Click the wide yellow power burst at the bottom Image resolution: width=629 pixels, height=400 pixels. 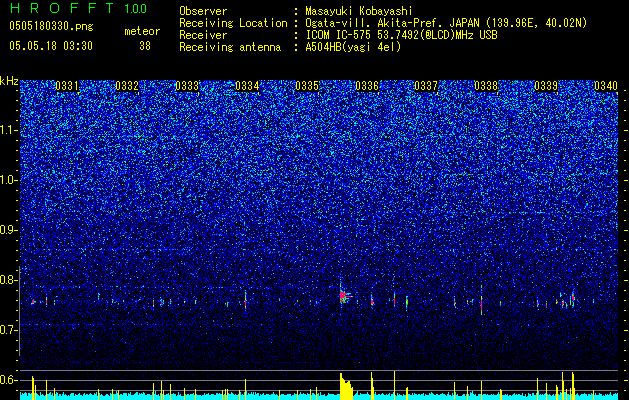pyautogui.click(x=346, y=387)
